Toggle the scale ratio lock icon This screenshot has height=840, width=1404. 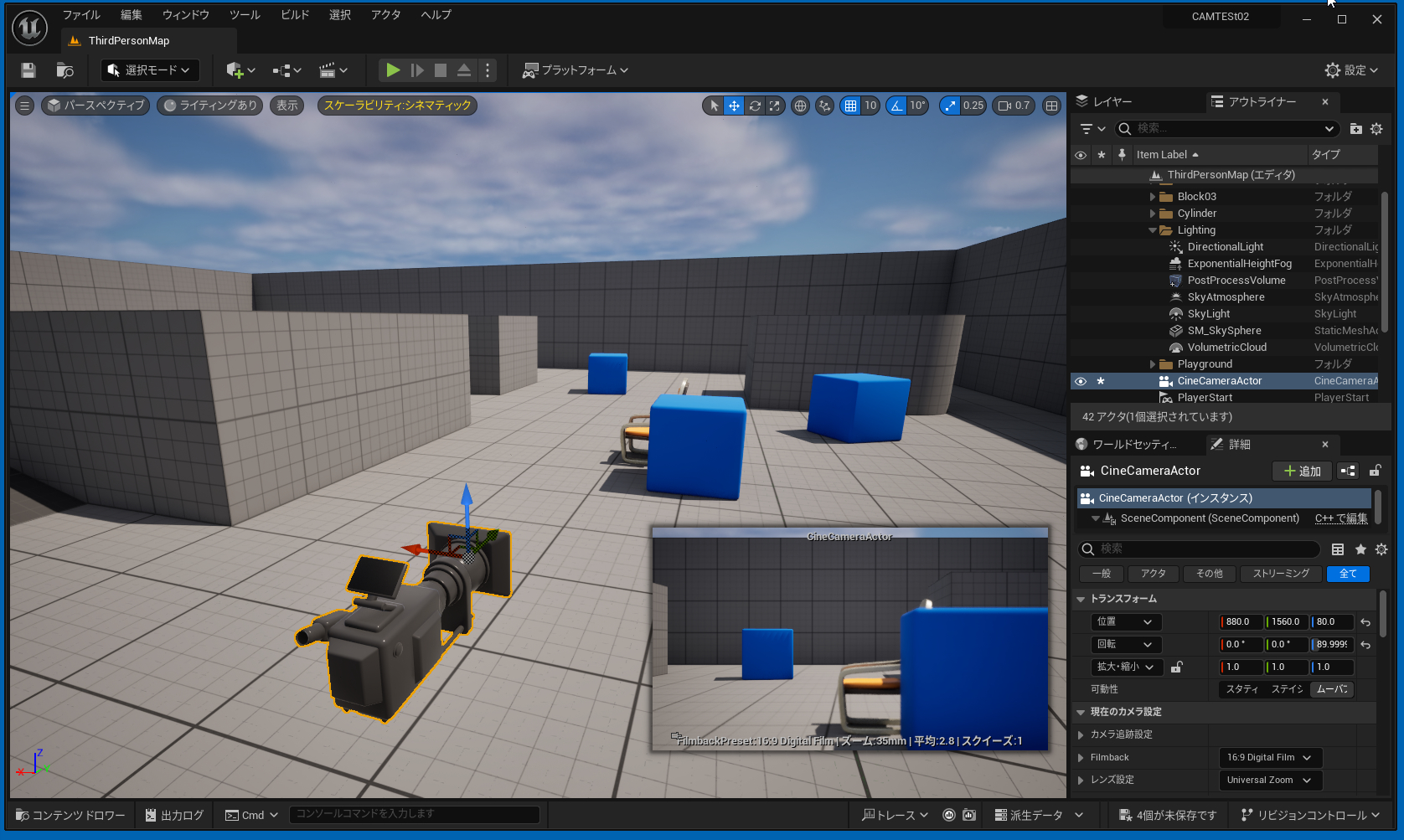(x=1177, y=667)
